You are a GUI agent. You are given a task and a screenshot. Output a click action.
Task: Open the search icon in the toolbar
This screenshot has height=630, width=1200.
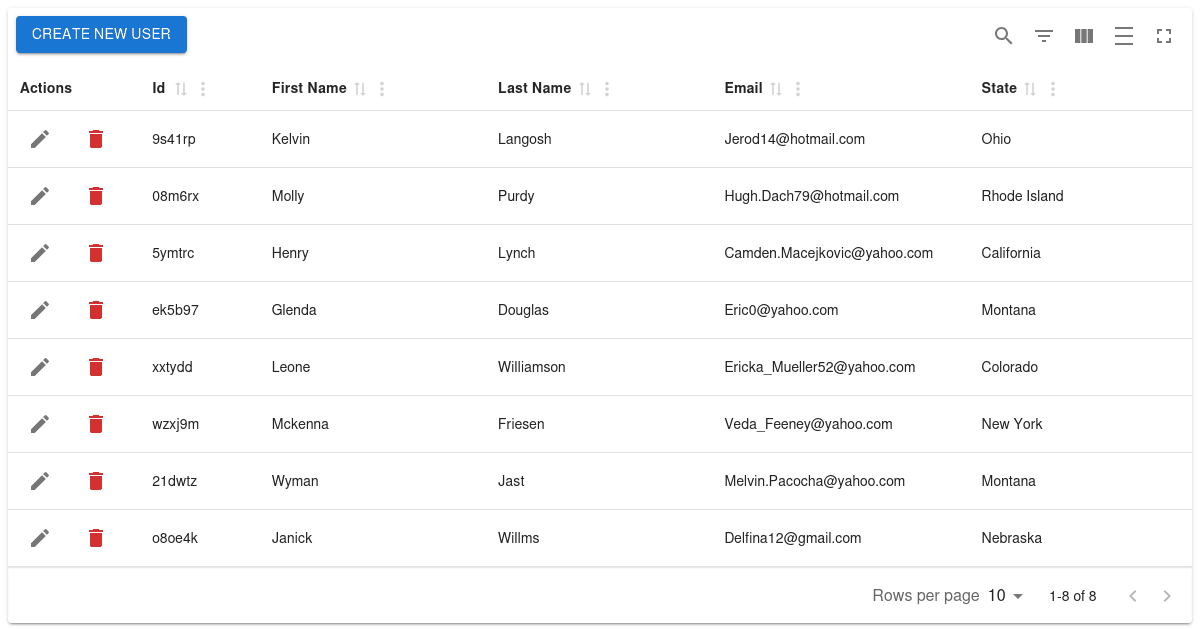point(1003,35)
